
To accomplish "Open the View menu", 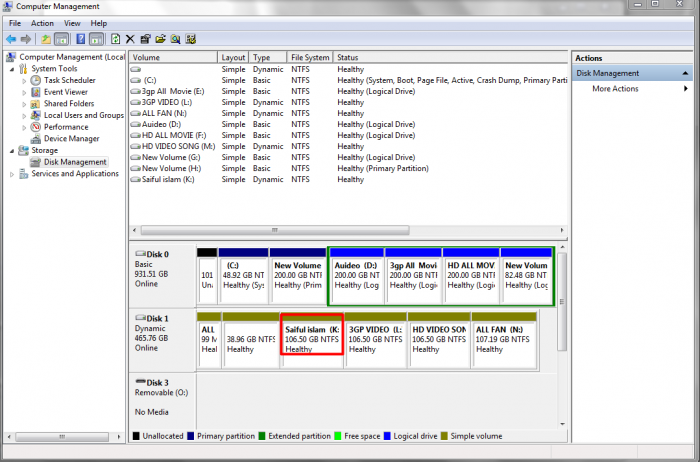I will click(72, 23).
